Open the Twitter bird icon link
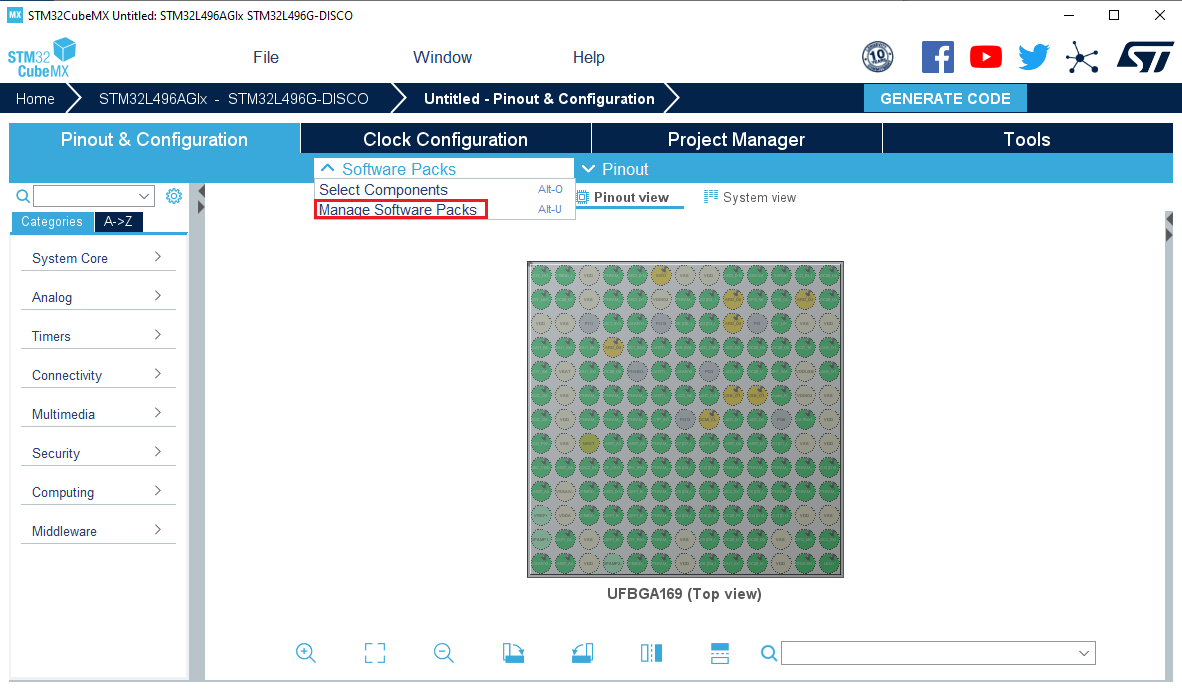Screen dimensions: 1182x691 pos(1033,57)
